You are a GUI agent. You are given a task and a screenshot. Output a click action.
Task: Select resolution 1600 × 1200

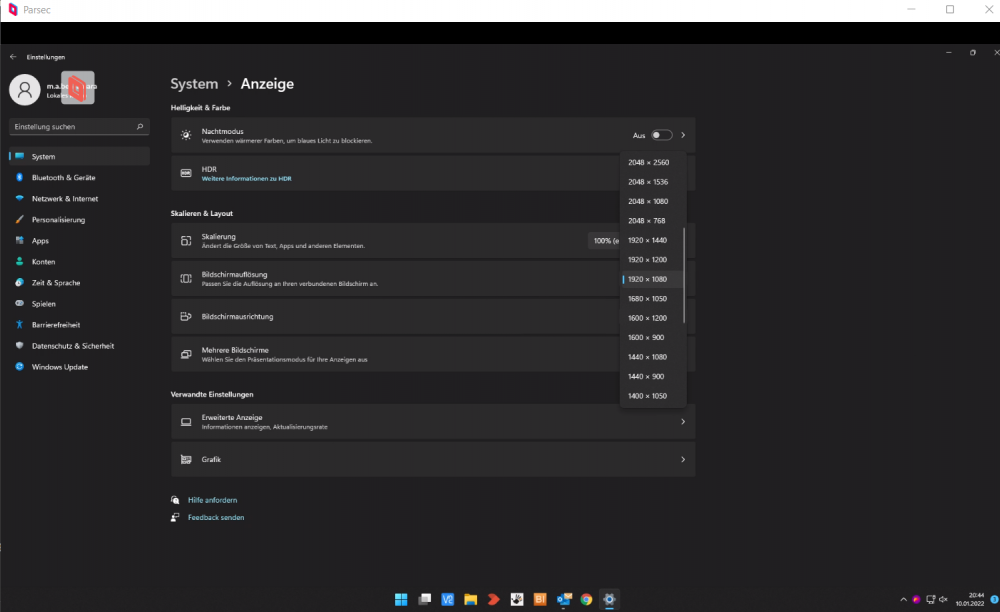click(652, 318)
